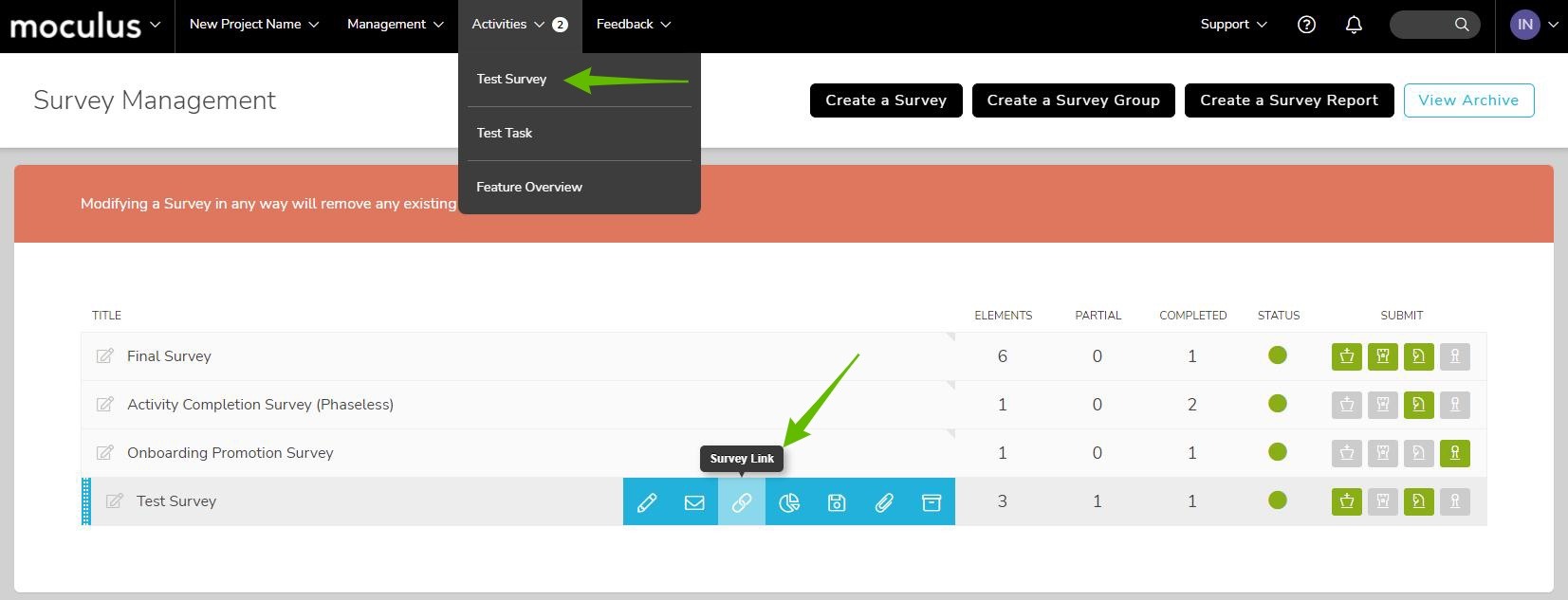This screenshot has width=1568, height=600.
Task: Click the STATUS column header
Action: coord(1278,316)
